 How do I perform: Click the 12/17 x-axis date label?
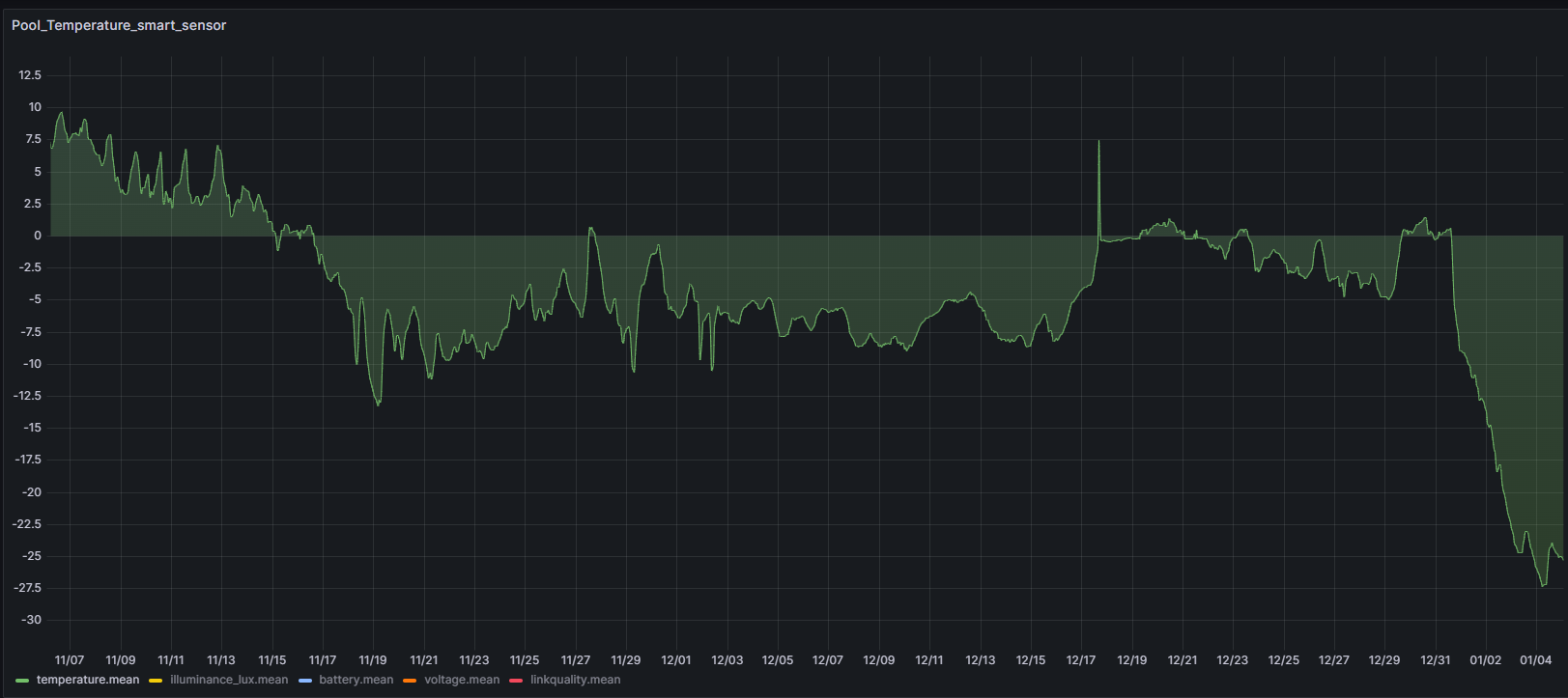pyautogui.click(x=1081, y=660)
